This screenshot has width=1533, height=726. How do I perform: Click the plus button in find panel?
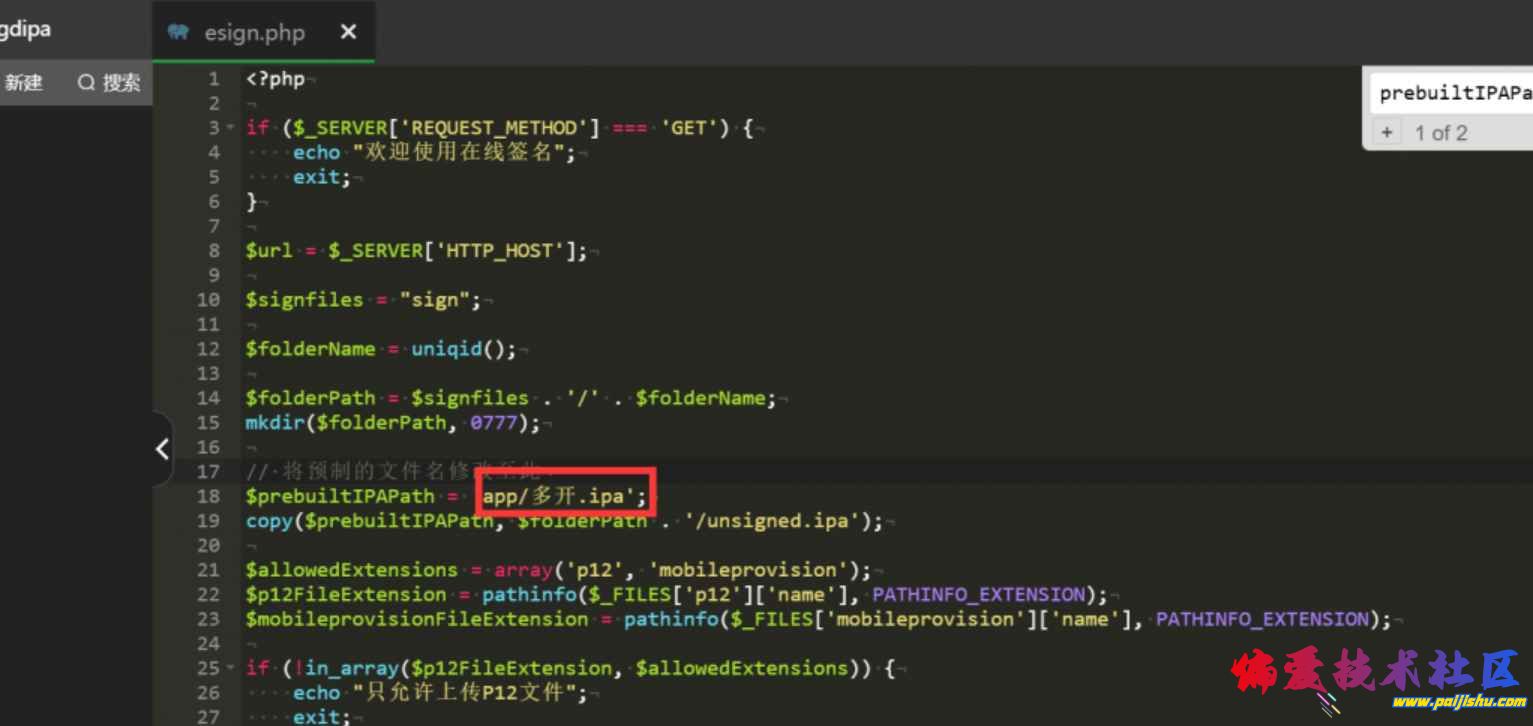pyautogui.click(x=1387, y=133)
